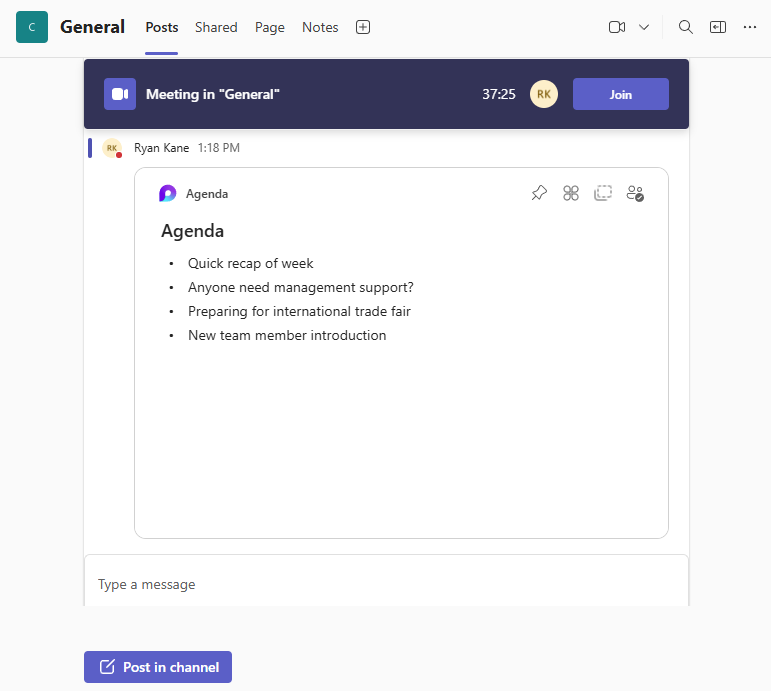
Task: Open Ryan Kane's profile avatar on the post
Action: pyautogui.click(x=112, y=148)
